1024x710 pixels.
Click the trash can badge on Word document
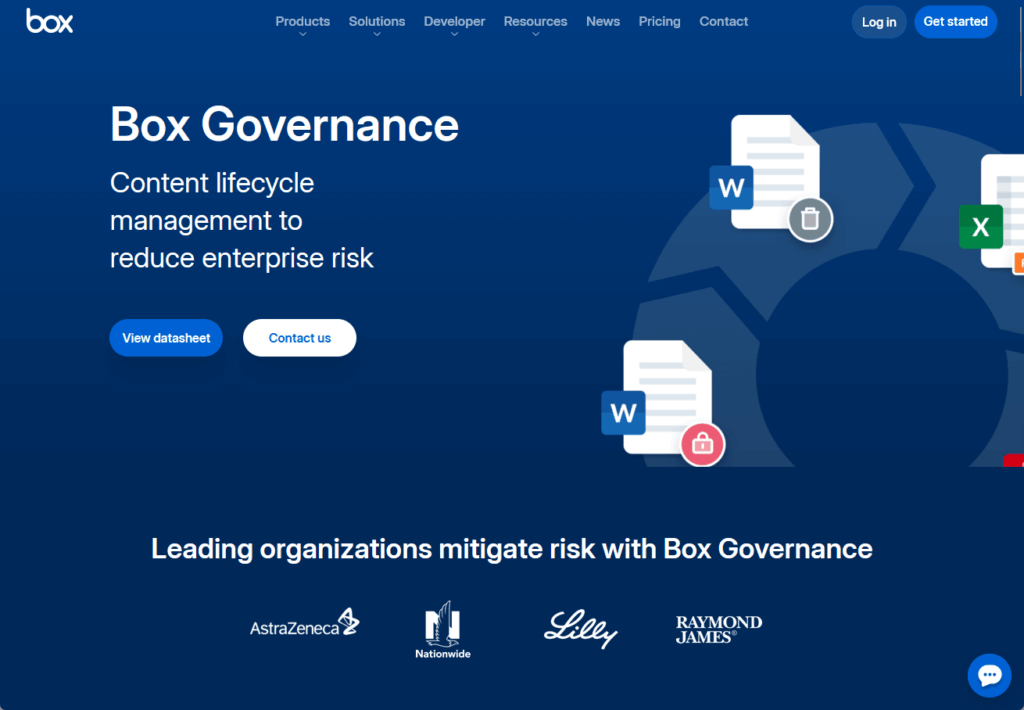(810, 219)
